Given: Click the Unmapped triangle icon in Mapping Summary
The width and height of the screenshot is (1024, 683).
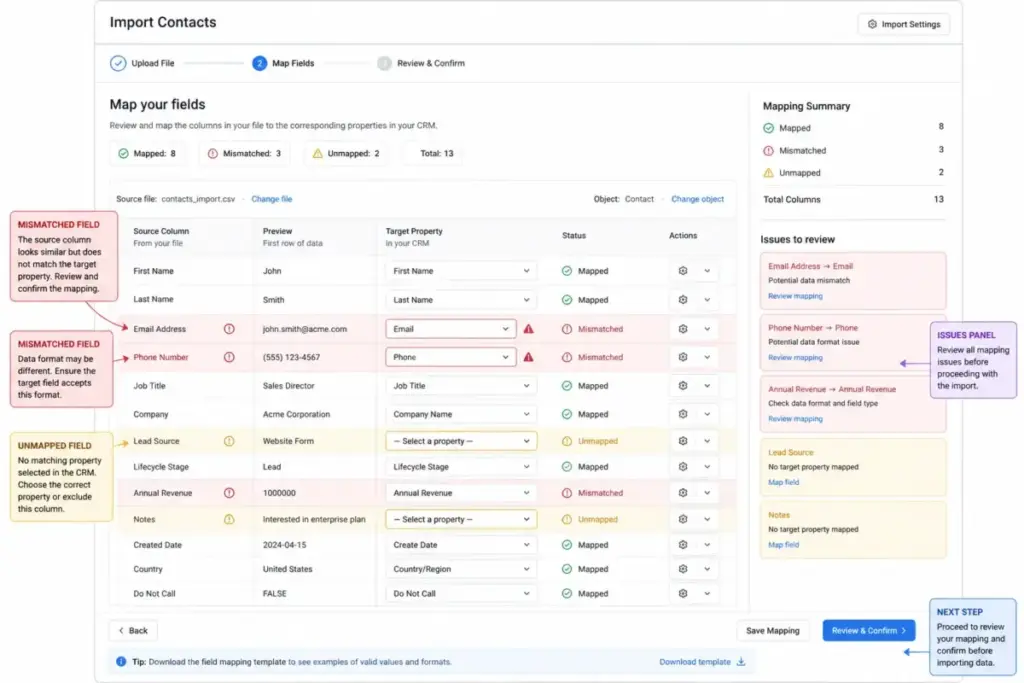Looking at the screenshot, I should tap(769, 173).
